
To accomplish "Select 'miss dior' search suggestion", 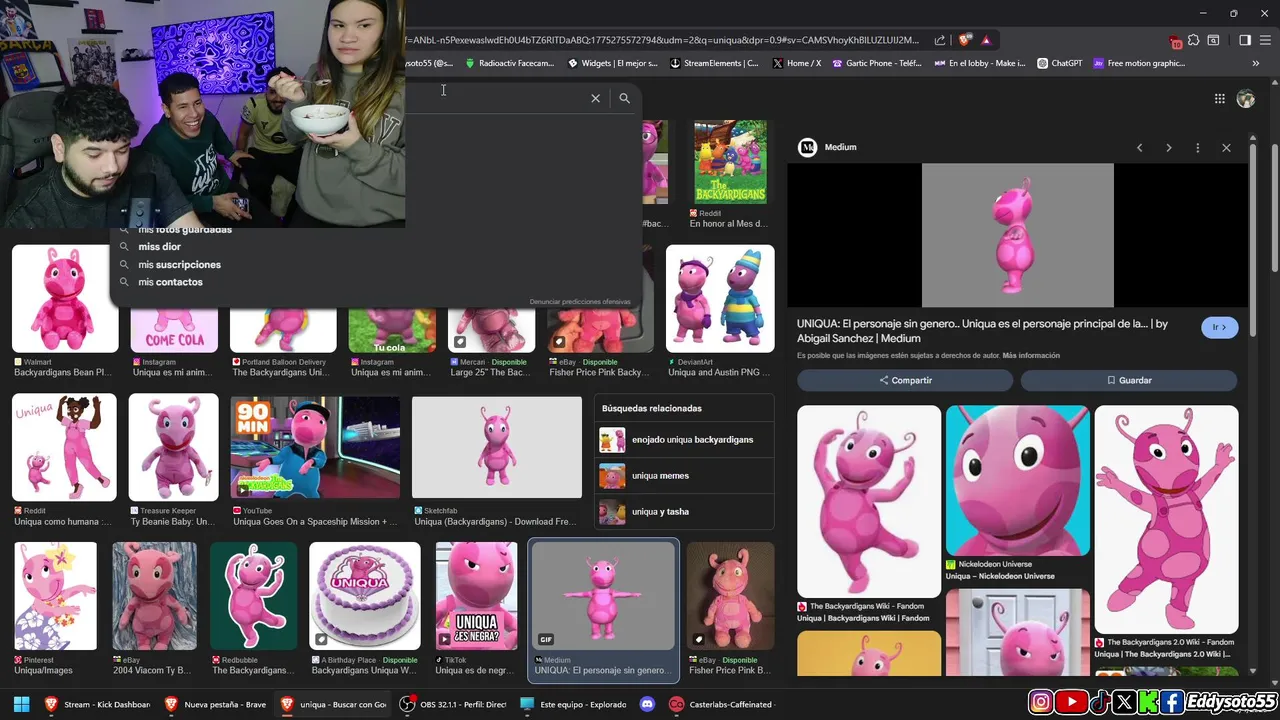I will 160,247.
